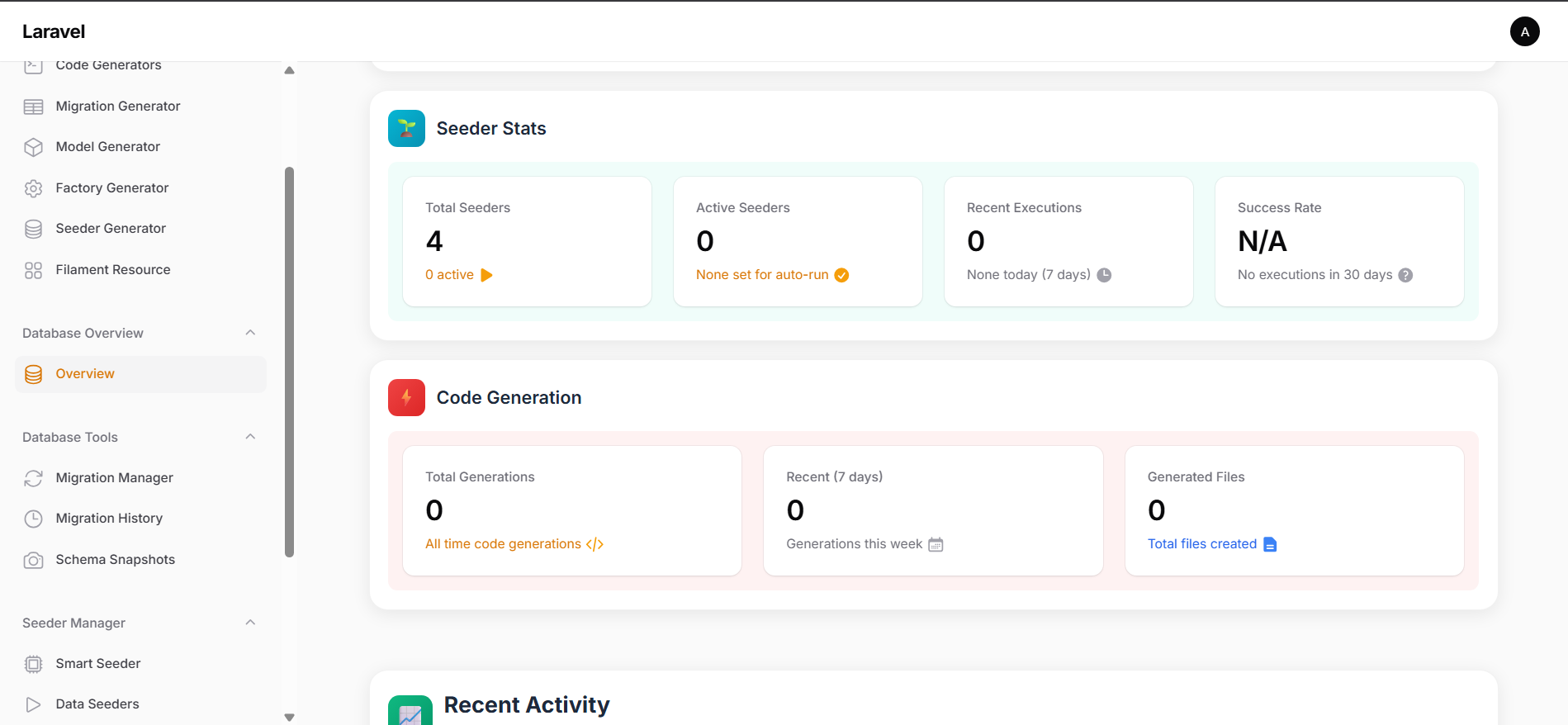Screen dimensions: 1568x725
Task: Open Smart Seeder page
Action: tap(140, 664)
